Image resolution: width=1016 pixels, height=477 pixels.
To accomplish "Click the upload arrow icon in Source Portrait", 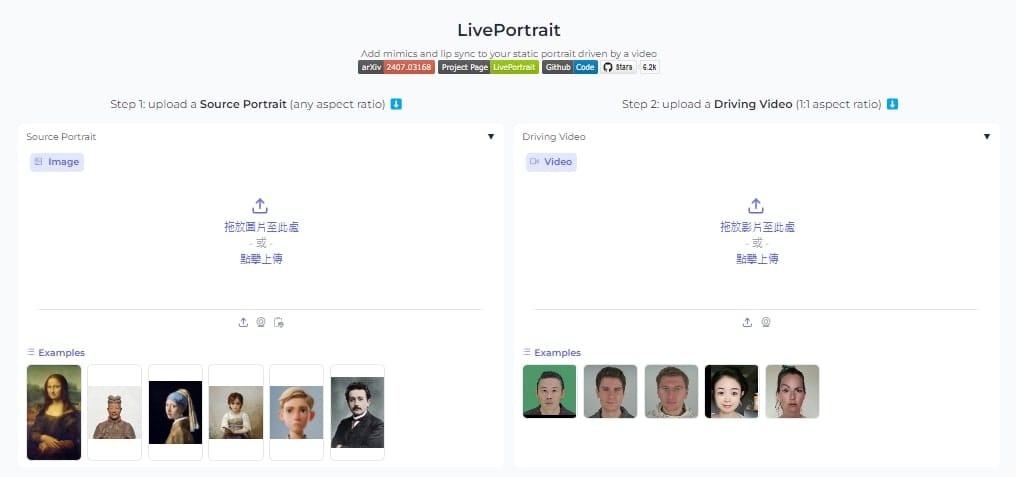I will pyautogui.click(x=260, y=206).
